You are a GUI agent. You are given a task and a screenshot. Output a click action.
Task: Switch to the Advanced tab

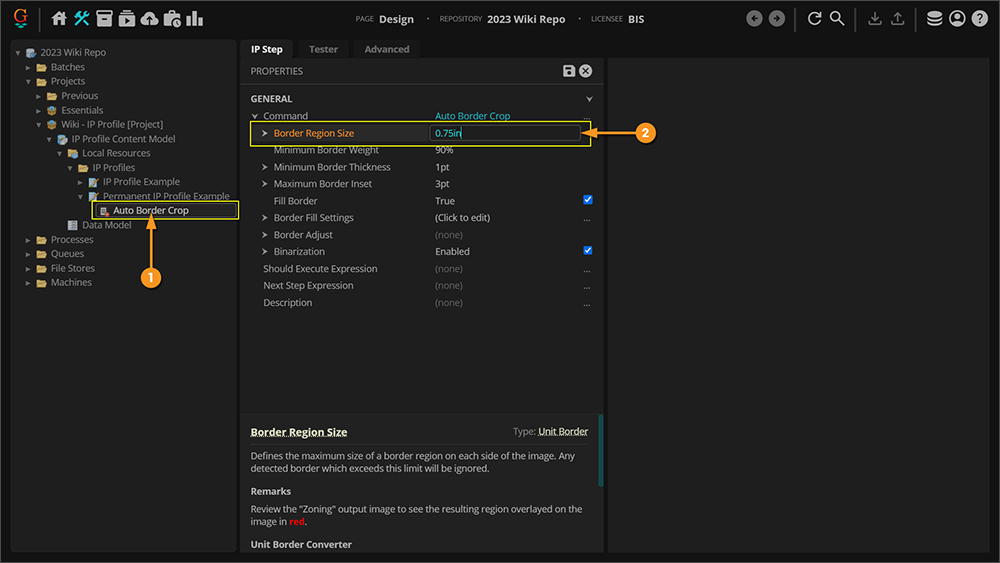click(386, 49)
